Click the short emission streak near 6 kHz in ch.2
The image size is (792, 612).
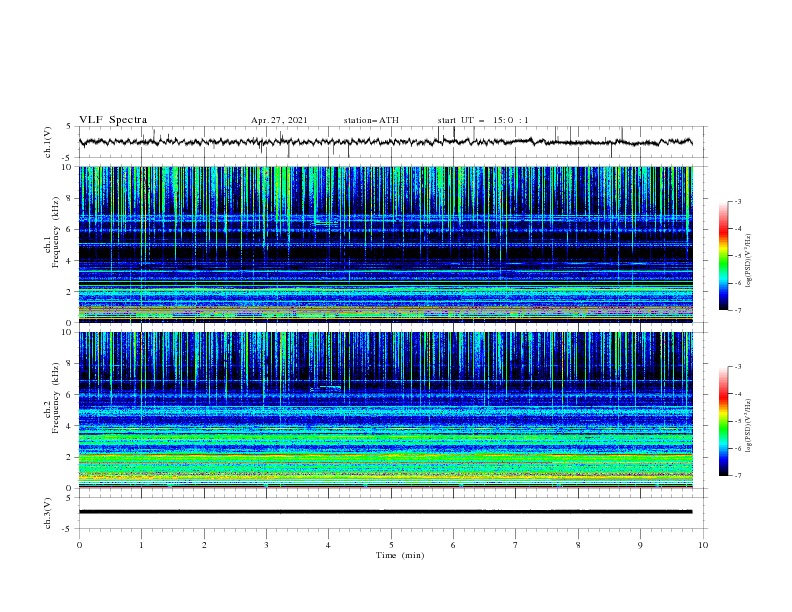tap(326, 388)
